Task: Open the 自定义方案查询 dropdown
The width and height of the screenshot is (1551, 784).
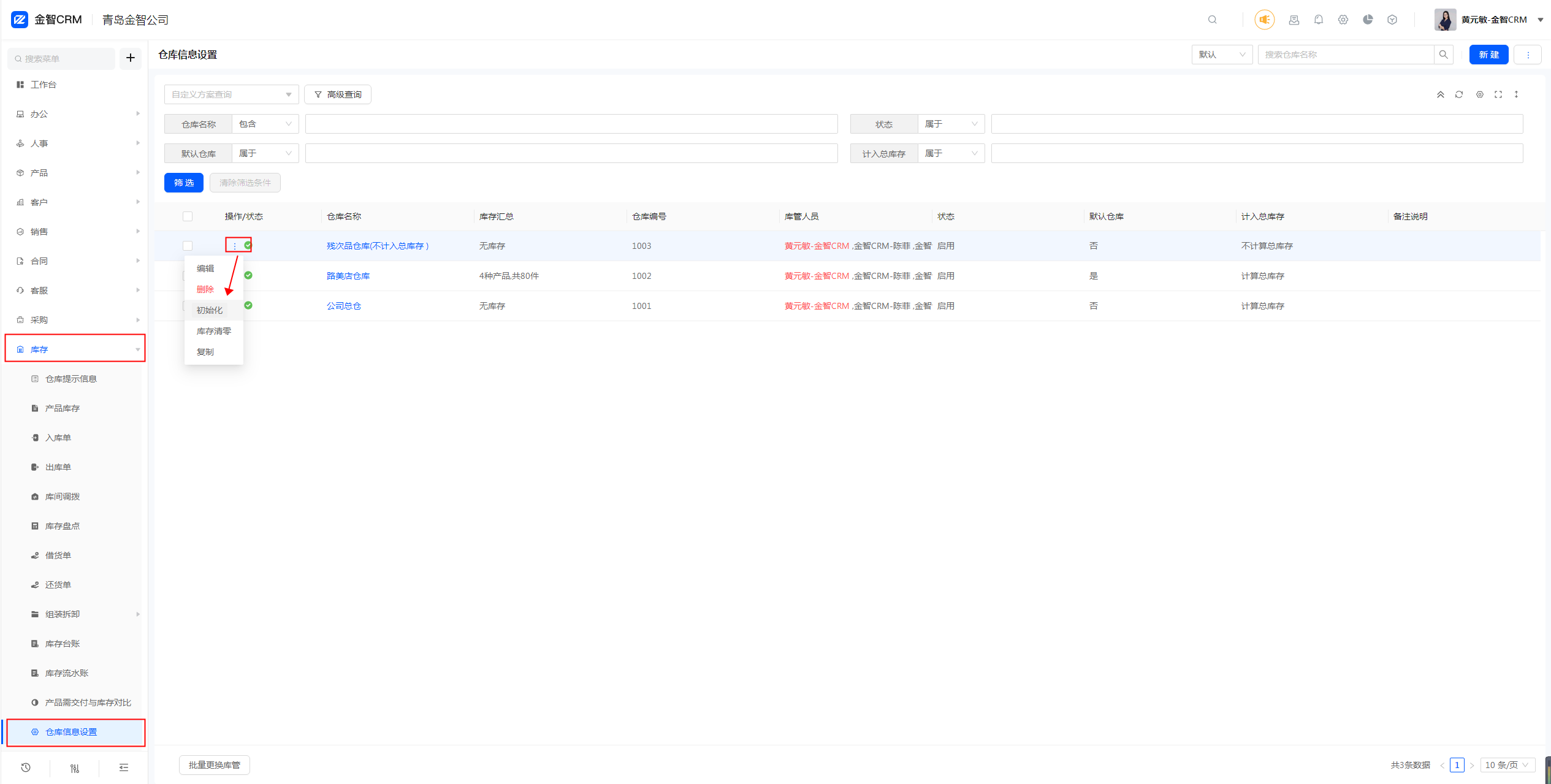Action: pyautogui.click(x=231, y=94)
